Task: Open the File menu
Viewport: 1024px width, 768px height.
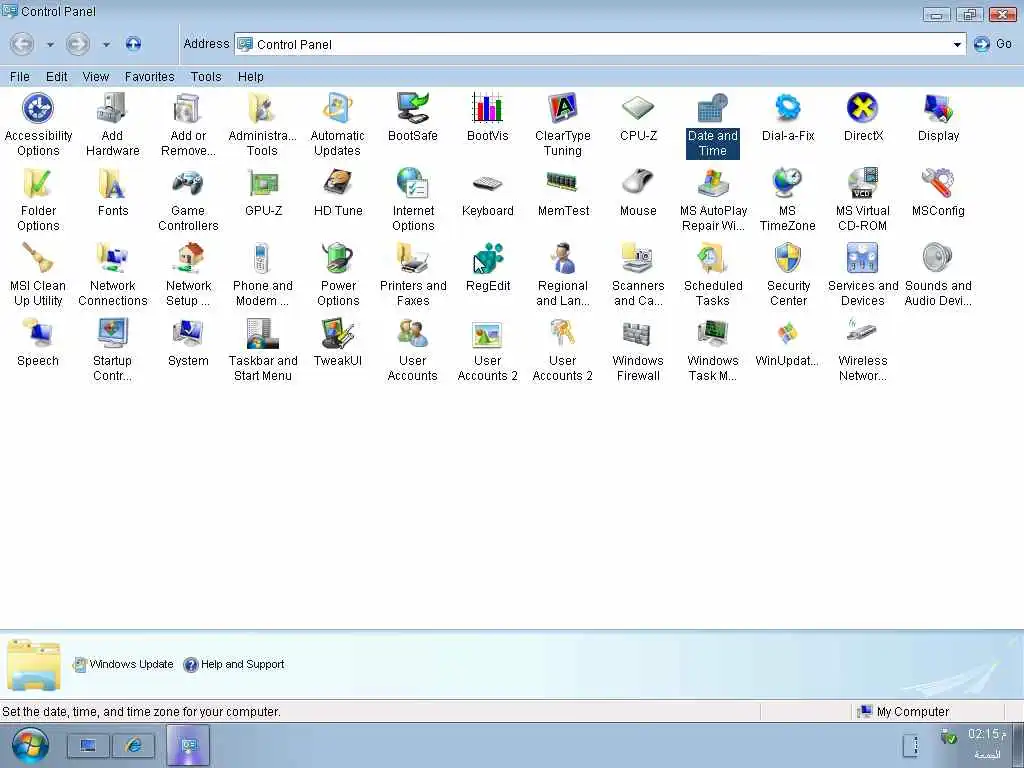Action: [20, 77]
